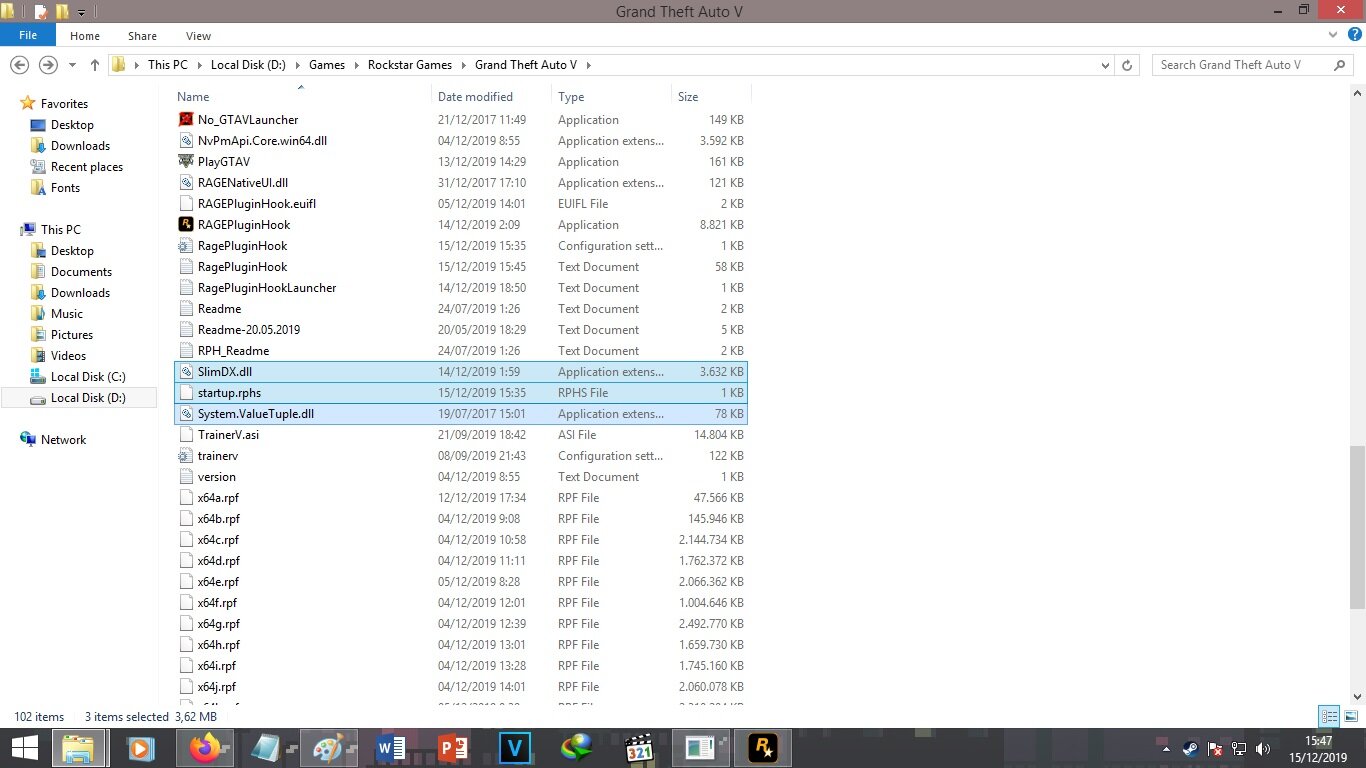The height and width of the screenshot is (768, 1366).
Task: Navigate to Rockstar Games in breadcrumb
Action: pos(410,65)
